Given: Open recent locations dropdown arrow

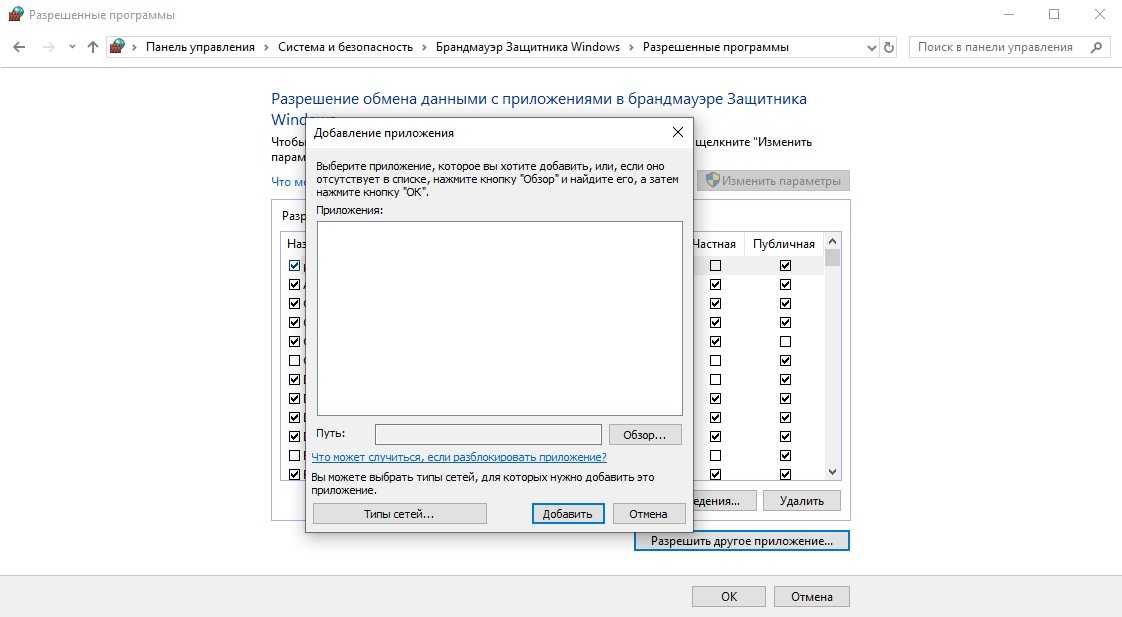Looking at the screenshot, I should click(x=72, y=47).
